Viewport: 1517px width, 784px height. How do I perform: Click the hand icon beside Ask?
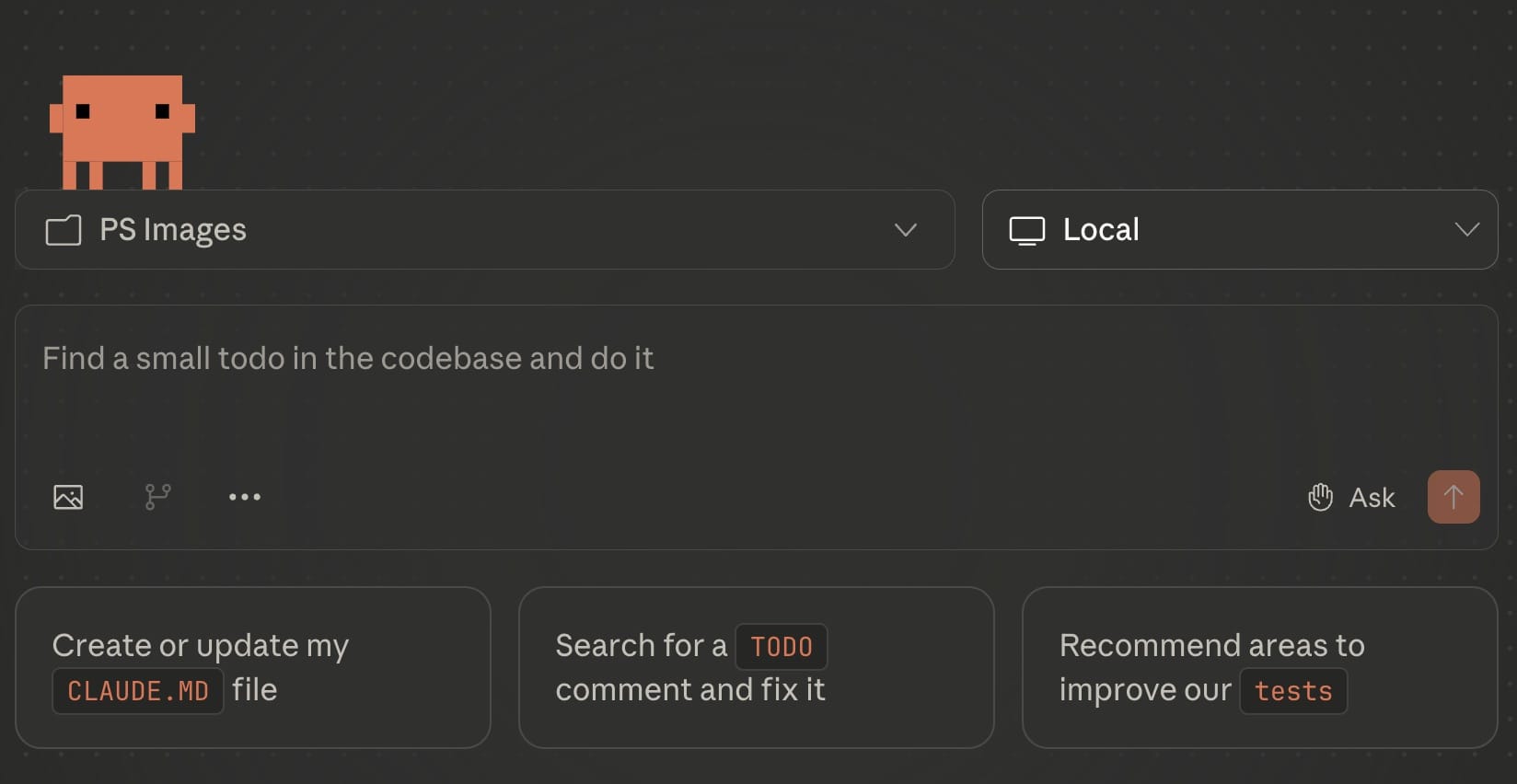coord(1320,497)
